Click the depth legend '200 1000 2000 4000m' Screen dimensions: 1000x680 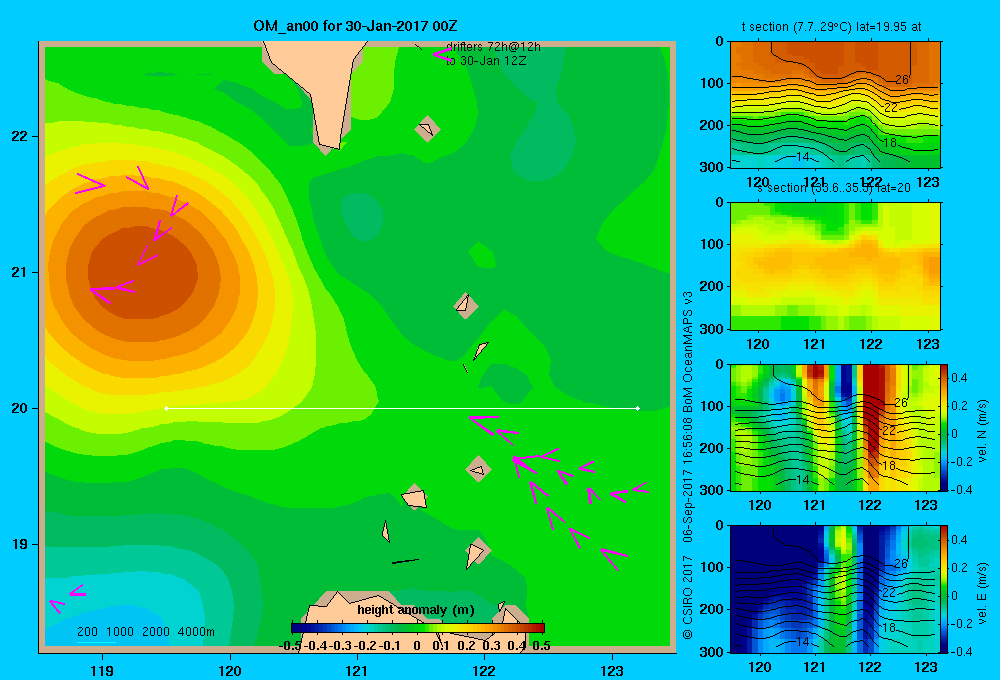tap(145, 632)
